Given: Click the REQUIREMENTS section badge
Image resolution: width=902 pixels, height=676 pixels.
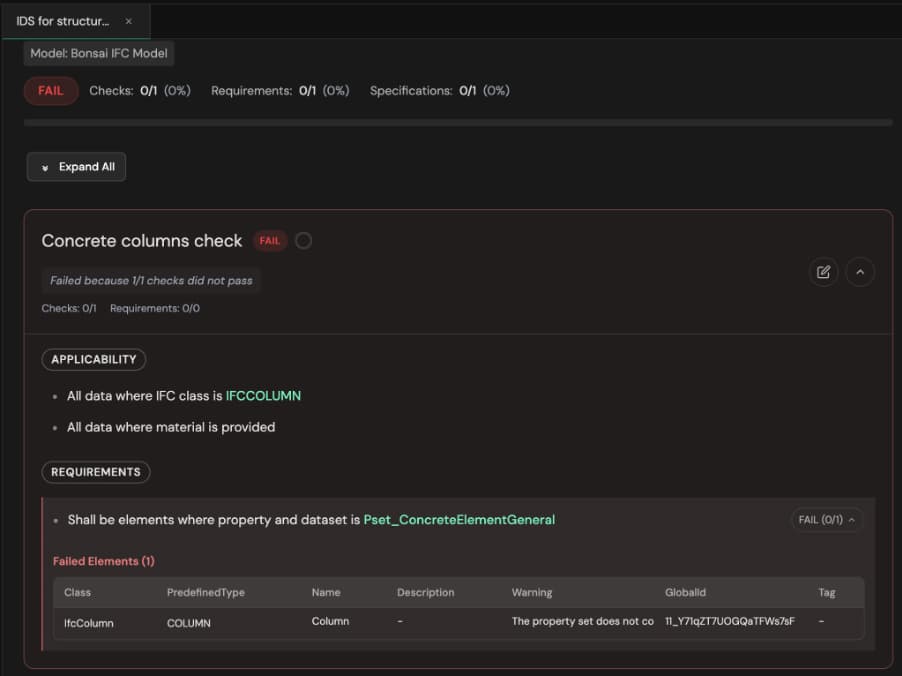Looking at the screenshot, I should [x=96, y=472].
